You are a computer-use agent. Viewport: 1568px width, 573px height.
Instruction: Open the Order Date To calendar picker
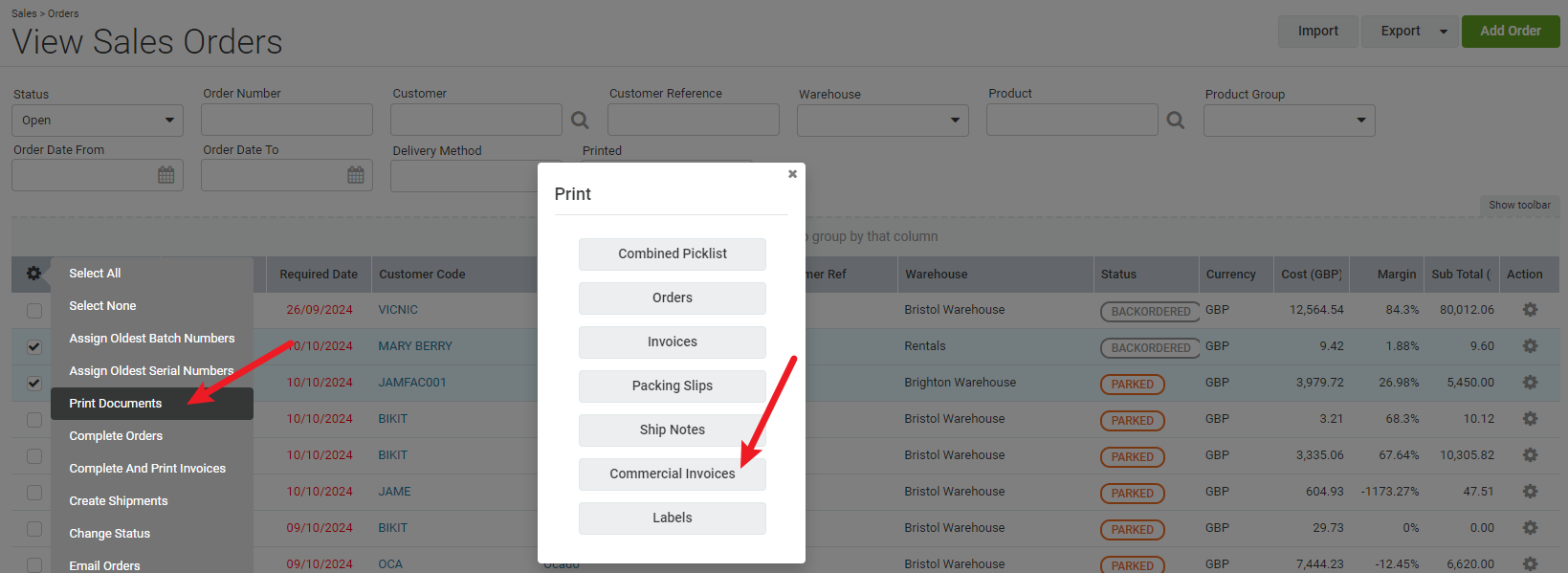coord(356,175)
